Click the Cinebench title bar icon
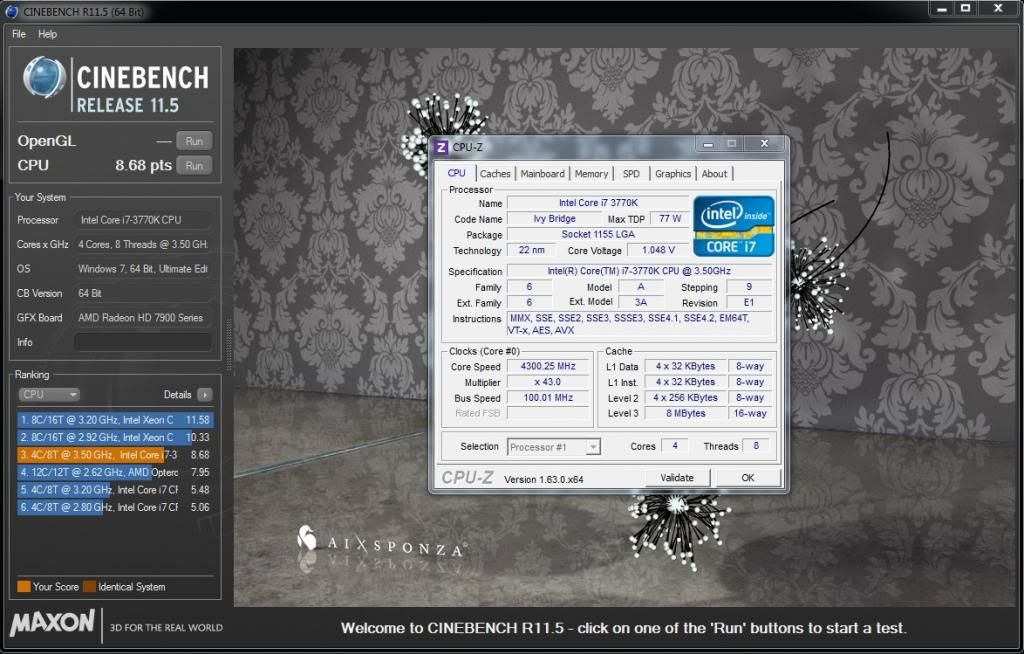 tap(10, 9)
